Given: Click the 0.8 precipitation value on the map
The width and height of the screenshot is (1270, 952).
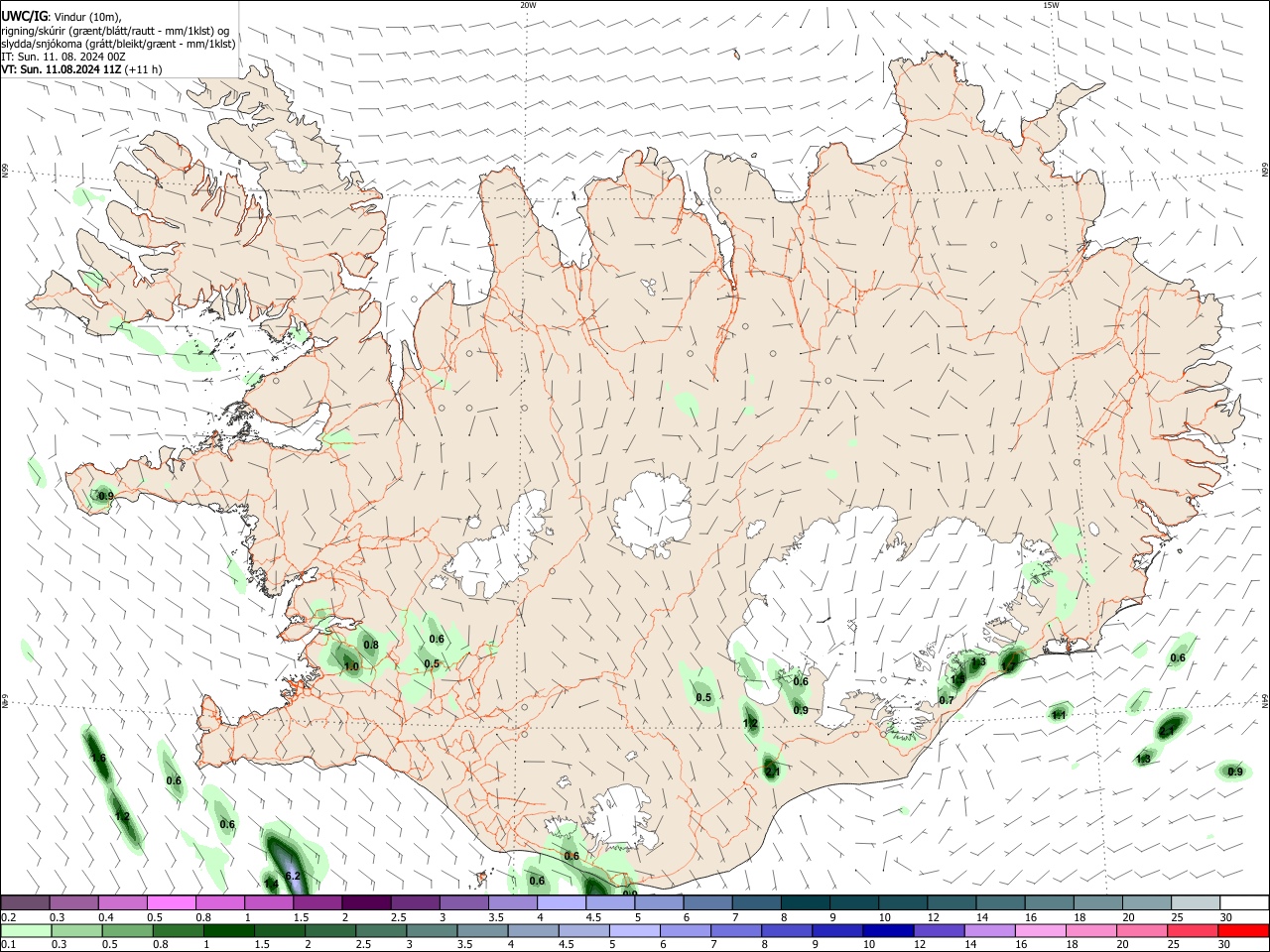Looking at the screenshot, I should [371, 645].
